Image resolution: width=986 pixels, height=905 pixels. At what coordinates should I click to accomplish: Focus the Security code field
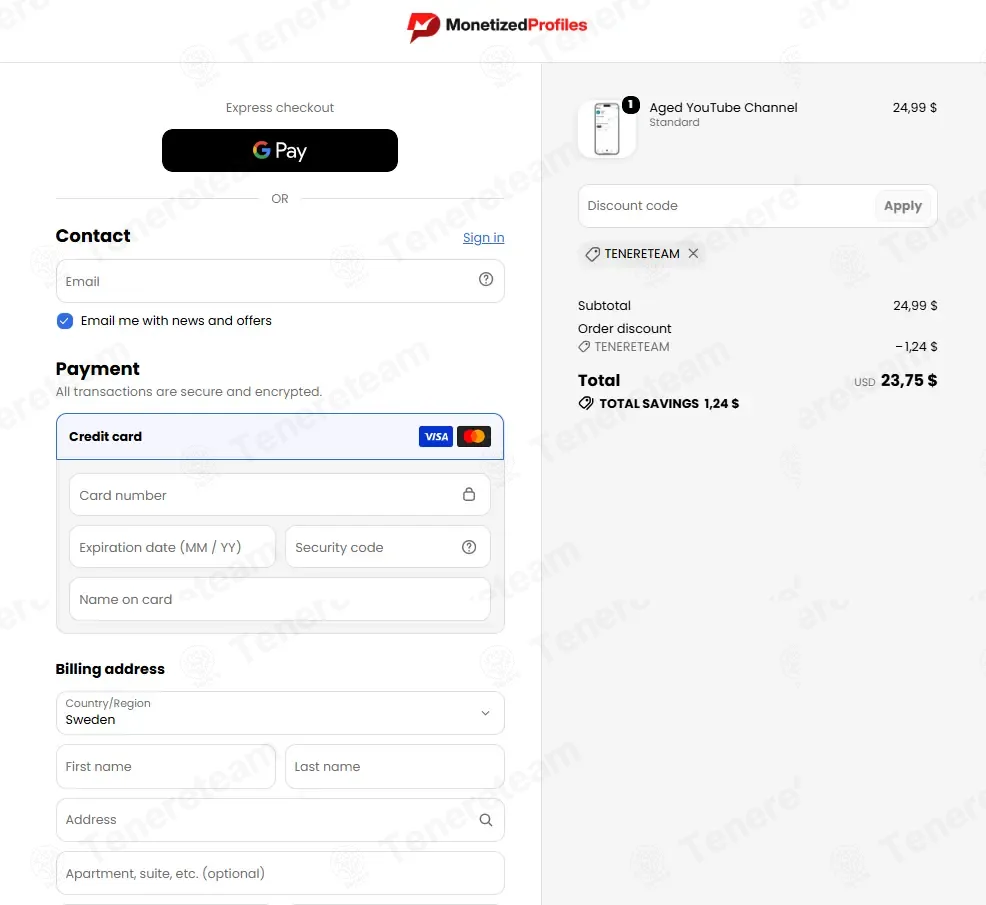click(x=388, y=547)
